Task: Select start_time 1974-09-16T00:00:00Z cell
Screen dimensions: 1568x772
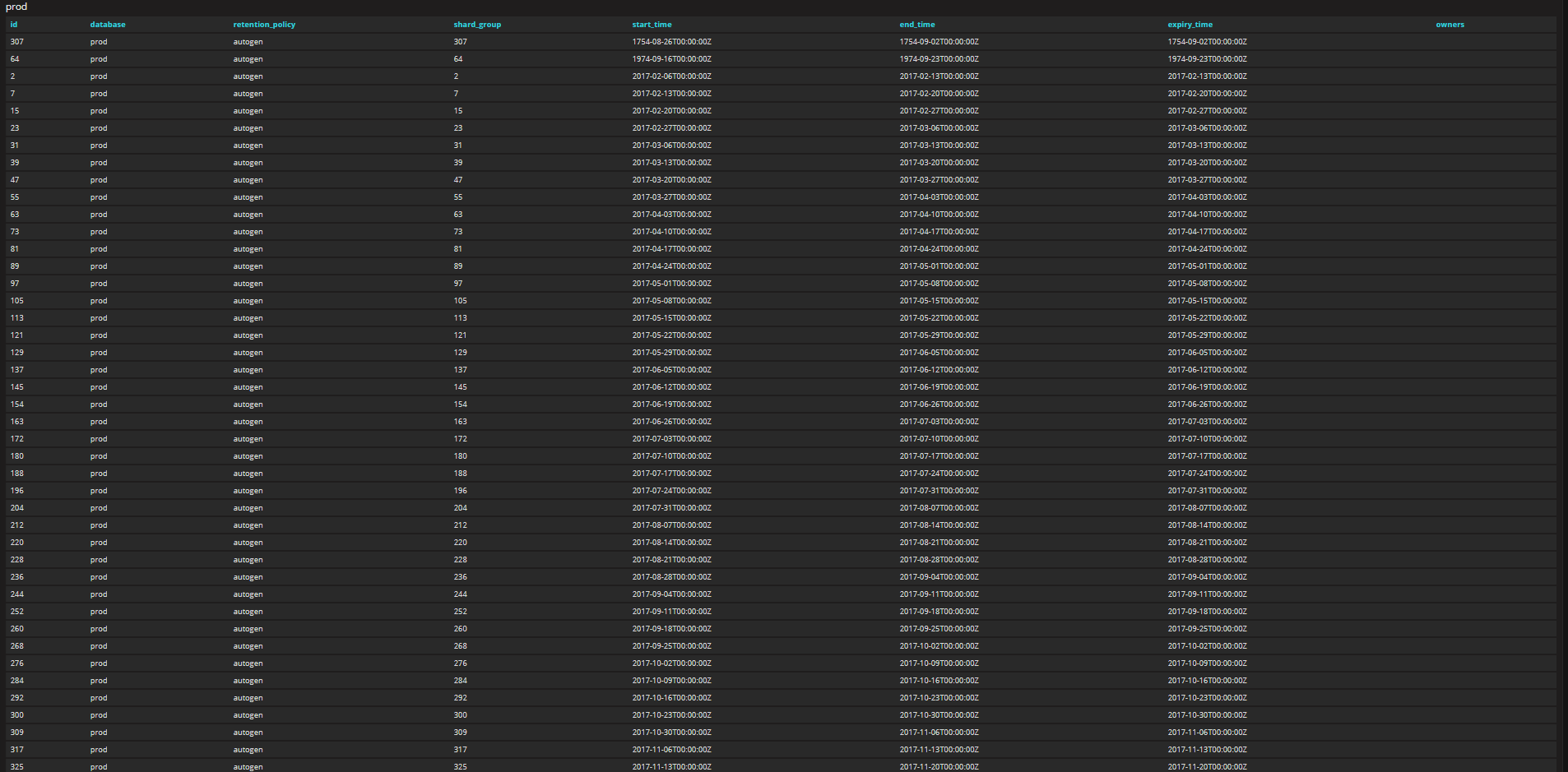Action: tap(672, 59)
